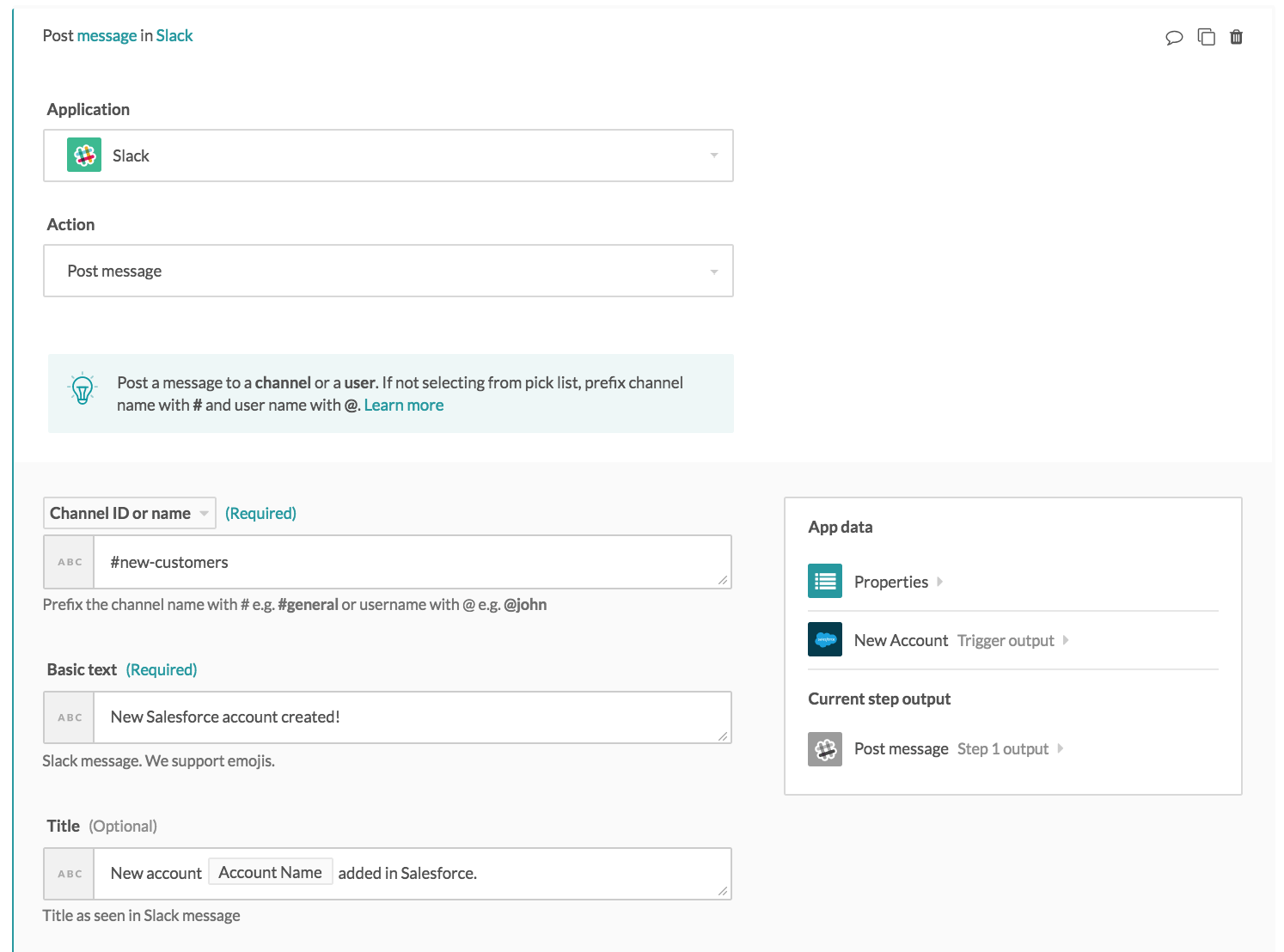The height and width of the screenshot is (952, 1284).
Task: Click the copy step icon
Action: pos(1206,37)
